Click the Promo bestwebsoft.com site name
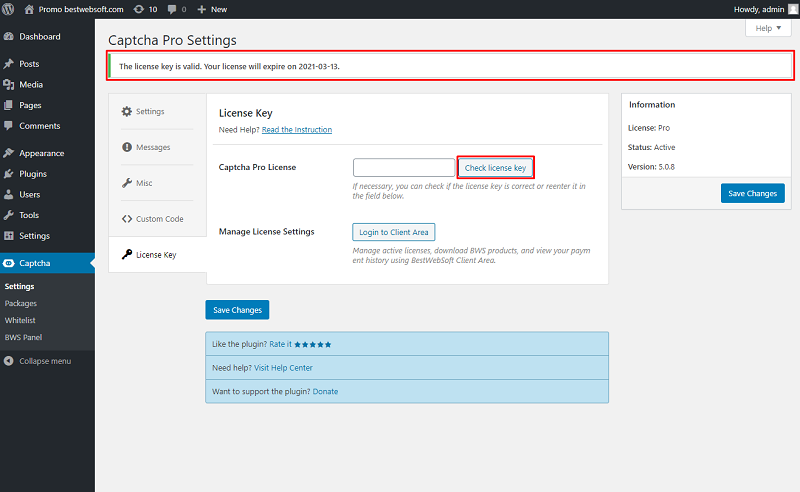 tap(81, 9)
